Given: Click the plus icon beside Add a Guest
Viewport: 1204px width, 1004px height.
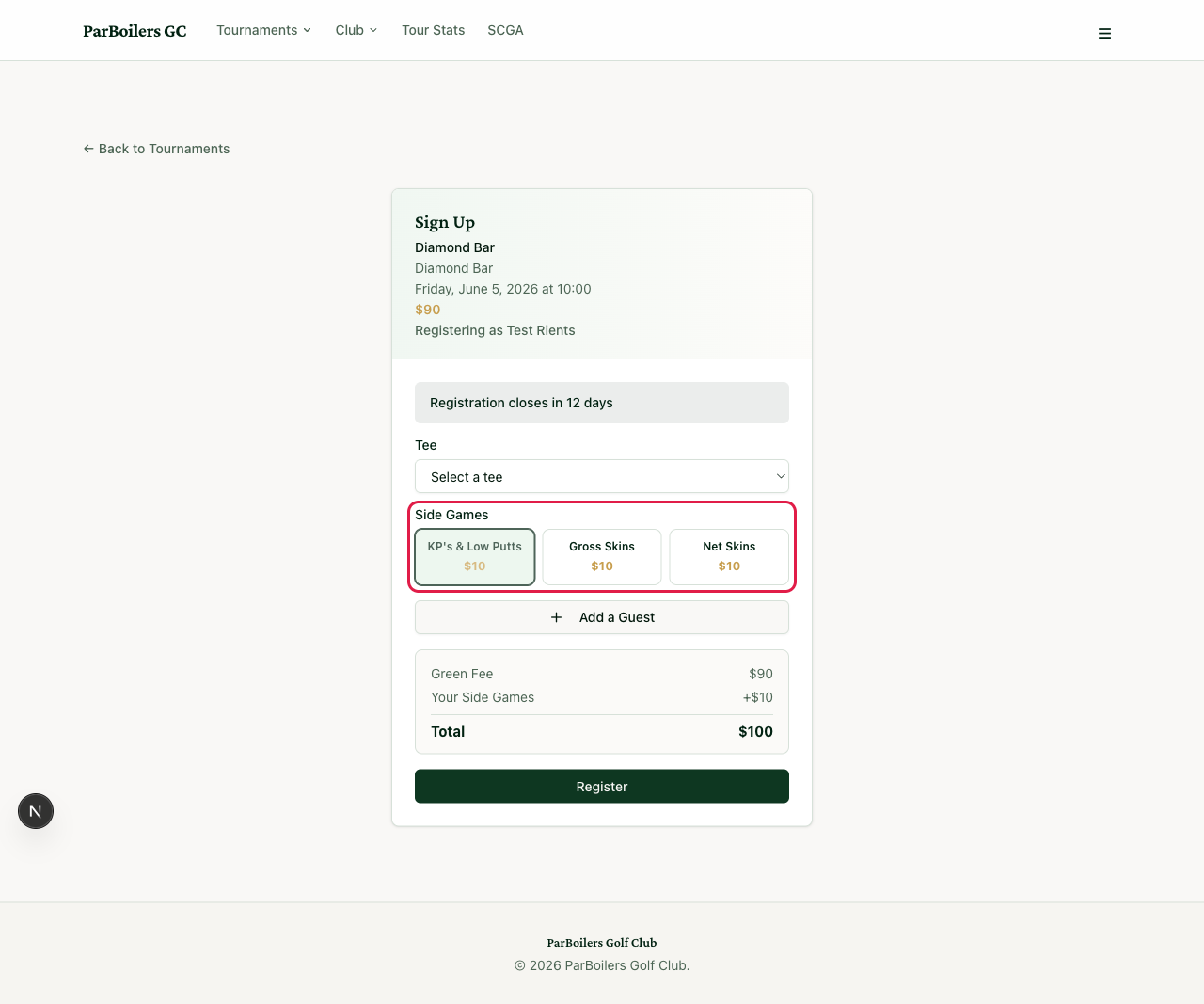Looking at the screenshot, I should 556,617.
